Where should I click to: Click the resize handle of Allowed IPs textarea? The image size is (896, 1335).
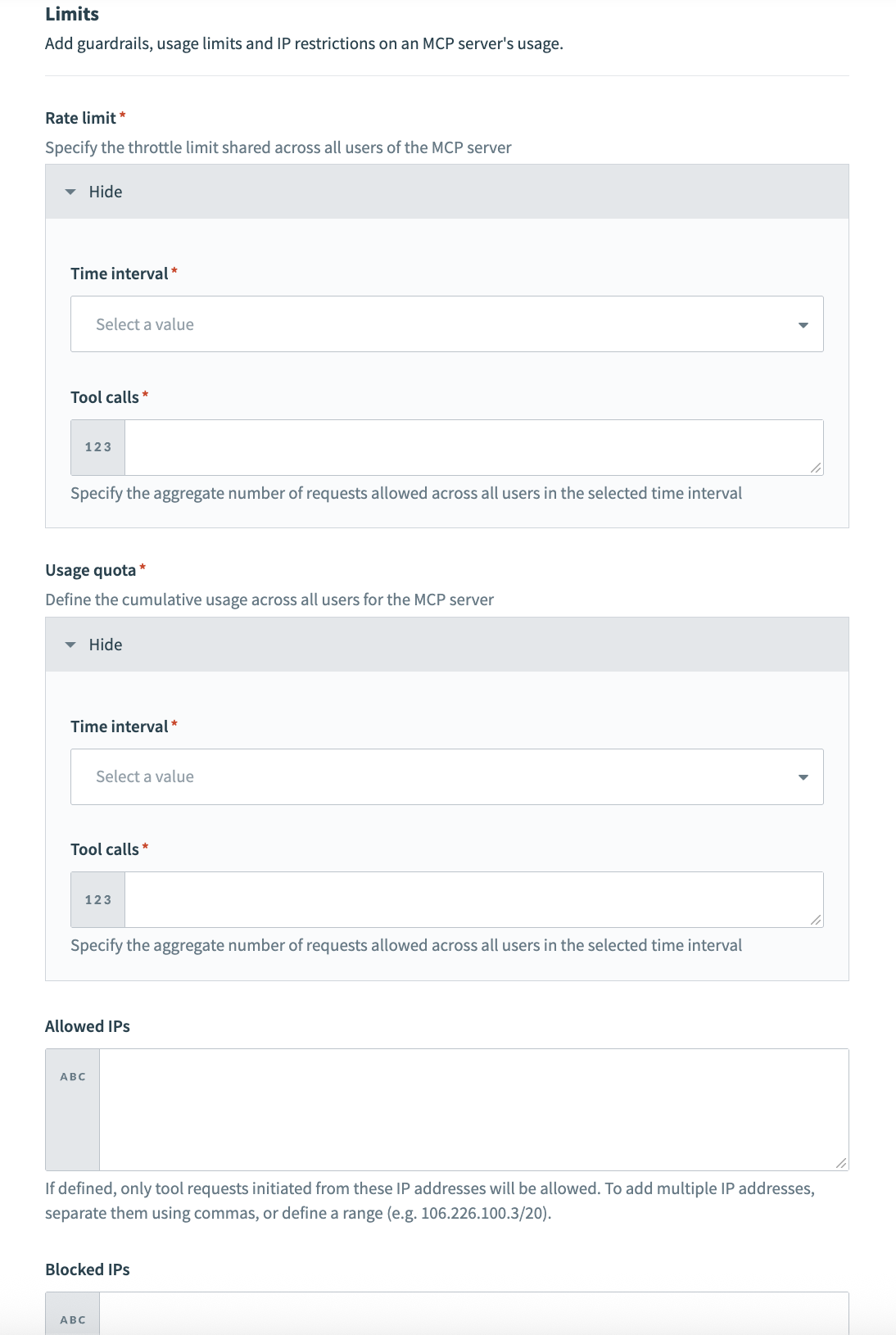click(841, 1163)
